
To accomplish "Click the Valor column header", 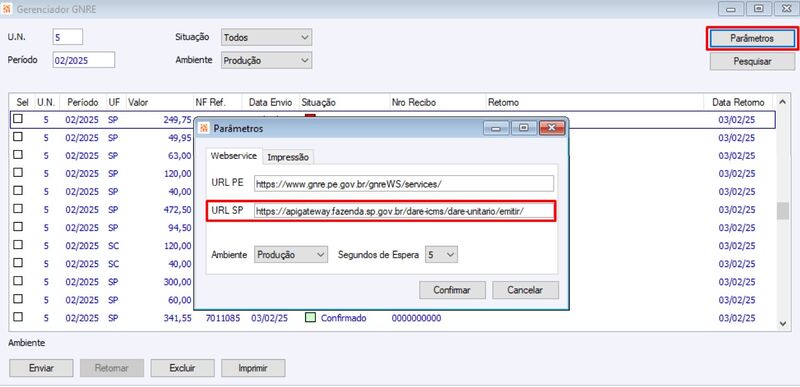I will coord(159,102).
